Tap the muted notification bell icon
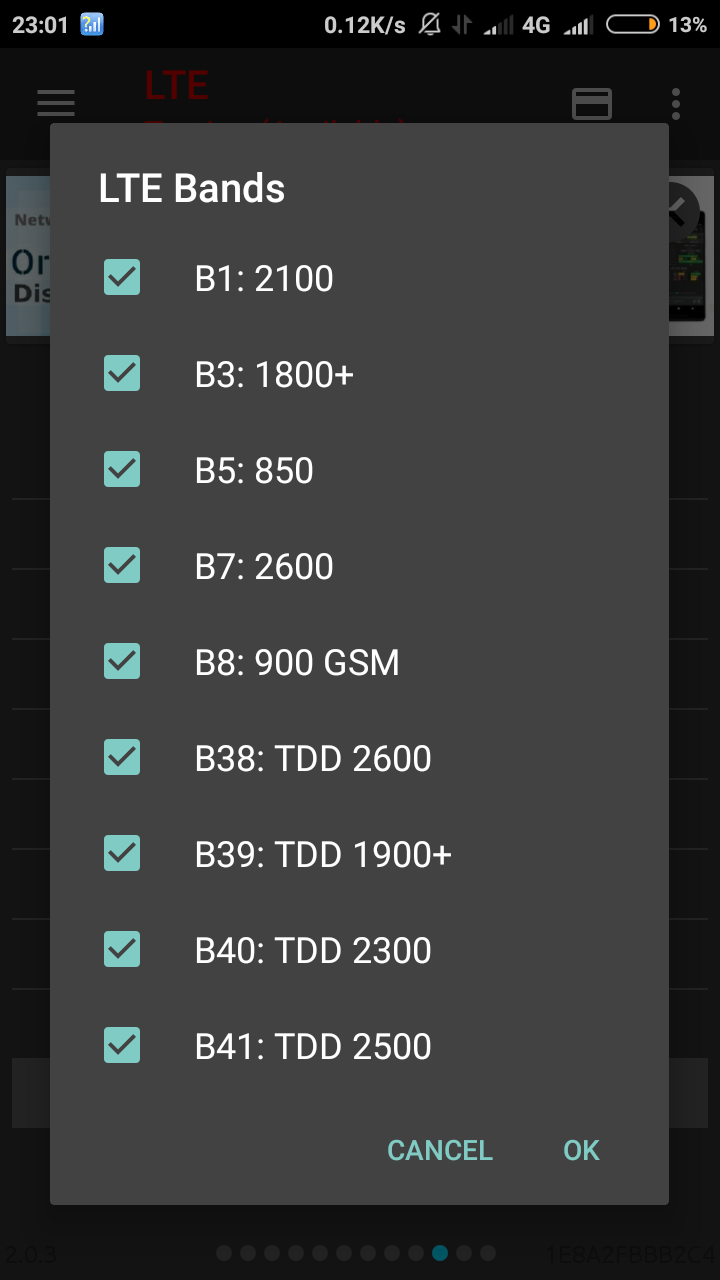720x1280 pixels. pyautogui.click(x=430, y=25)
